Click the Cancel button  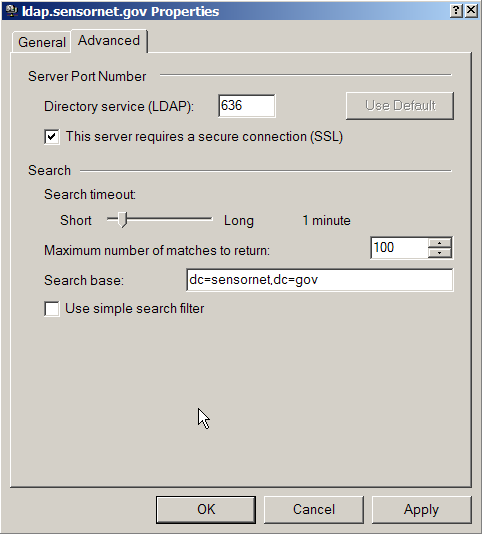(x=314, y=510)
